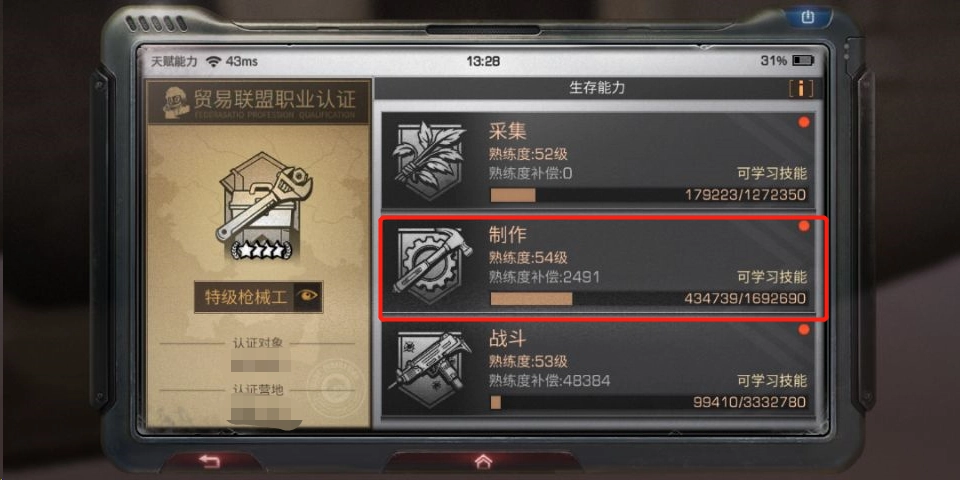This screenshot has width=960, height=480.
Task: Click the gathering skill leaf emblem icon
Action: click(x=429, y=161)
